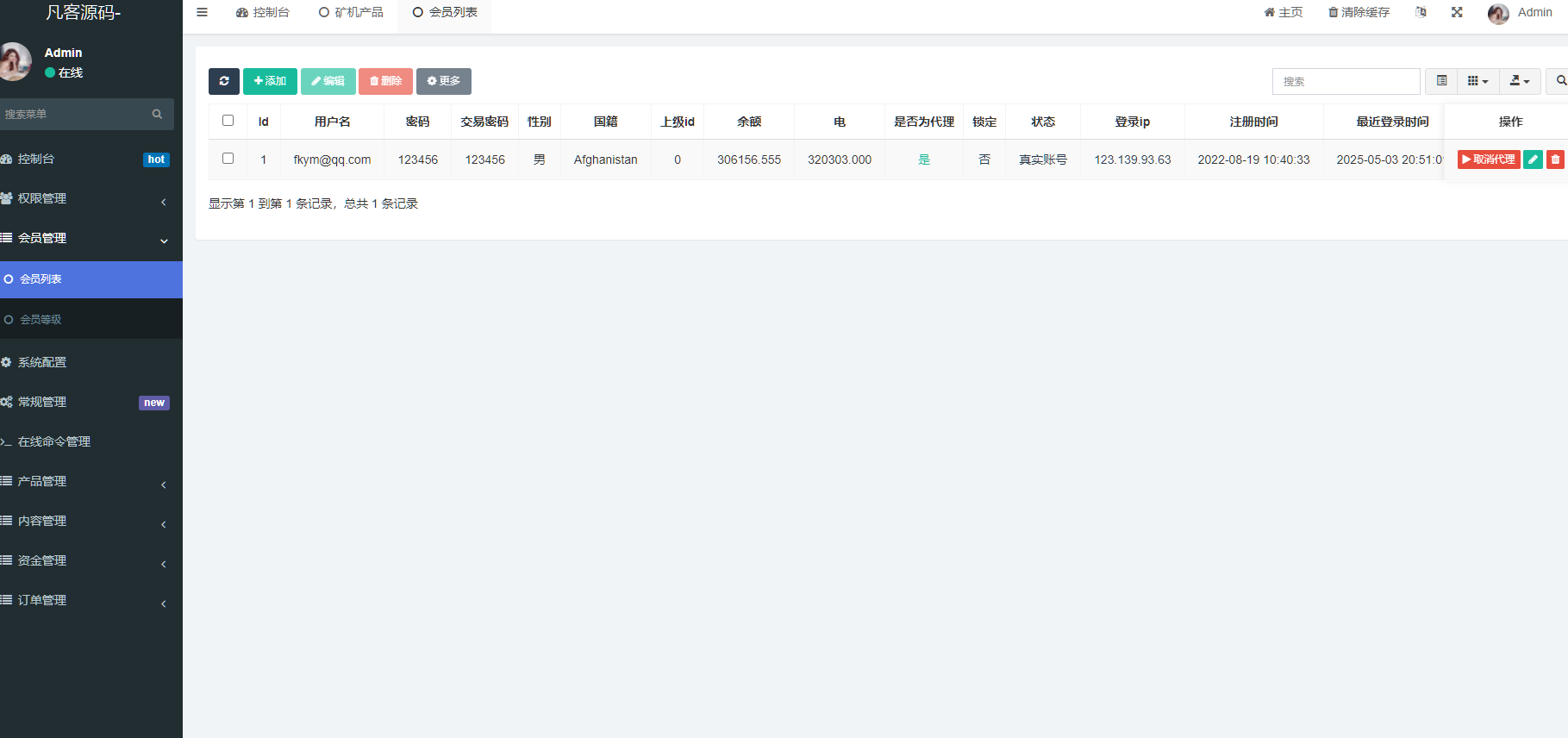Click the red trash icon in row
The image size is (1568, 738).
[x=1555, y=159]
